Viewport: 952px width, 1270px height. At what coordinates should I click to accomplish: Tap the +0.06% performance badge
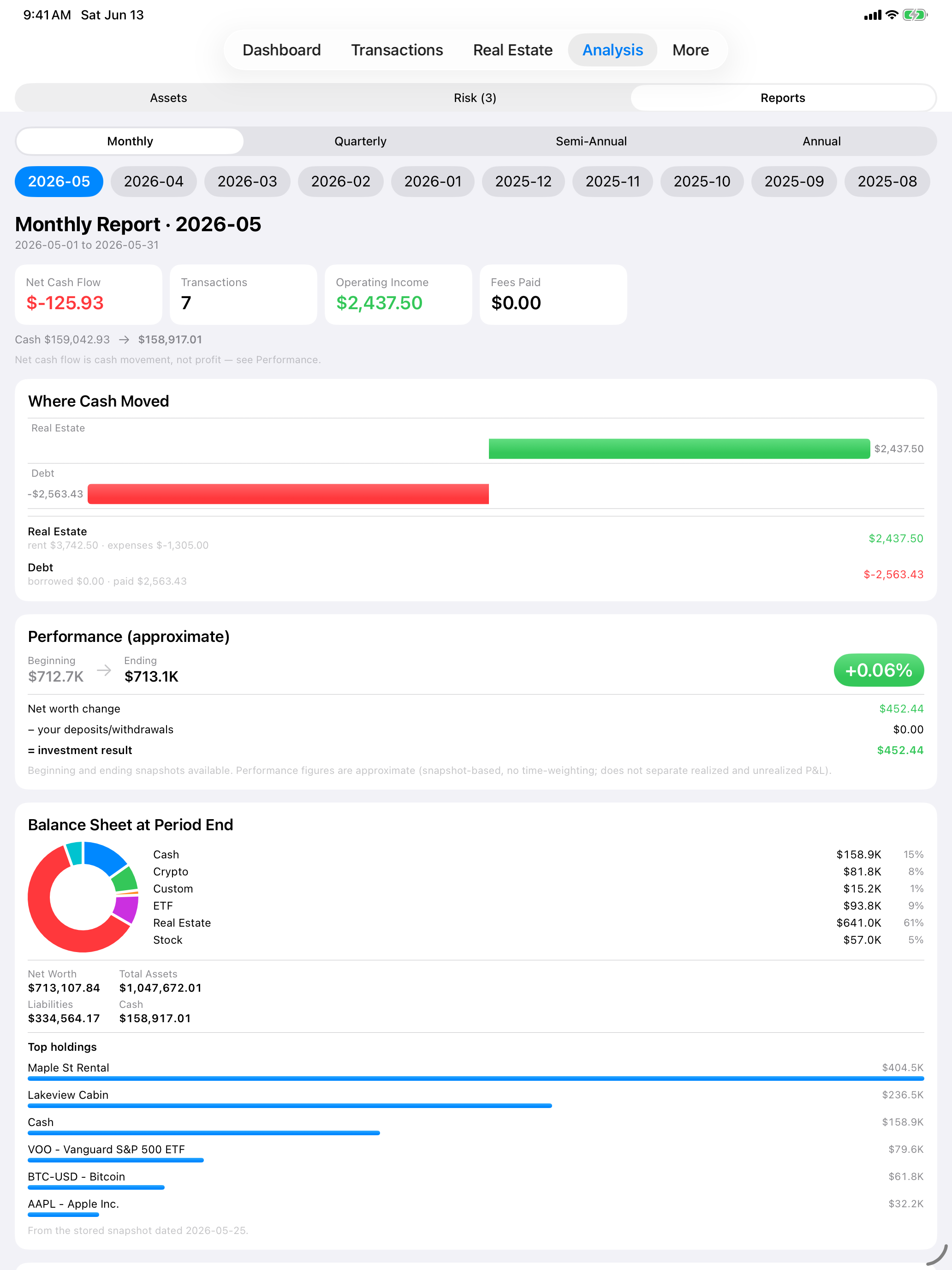(879, 670)
